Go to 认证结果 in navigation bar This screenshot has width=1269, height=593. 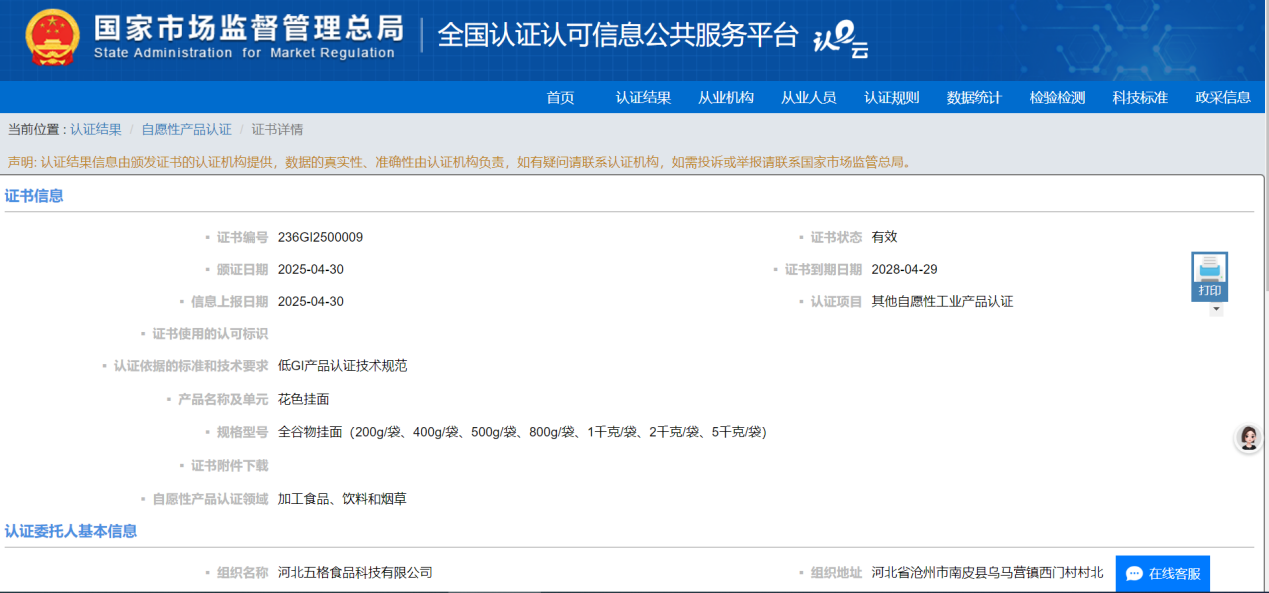click(643, 98)
